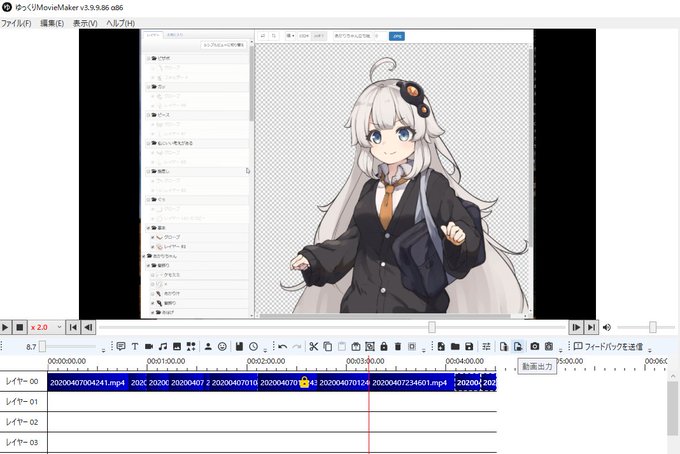Step forward one frame
Screen dimensions: 680x454
[576, 327]
